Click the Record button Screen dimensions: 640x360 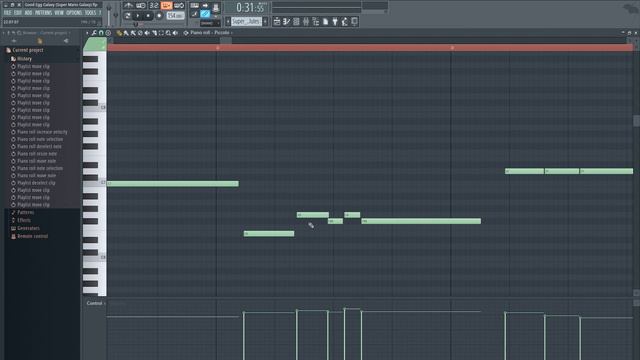pyautogui.click(x=159, y=16)
